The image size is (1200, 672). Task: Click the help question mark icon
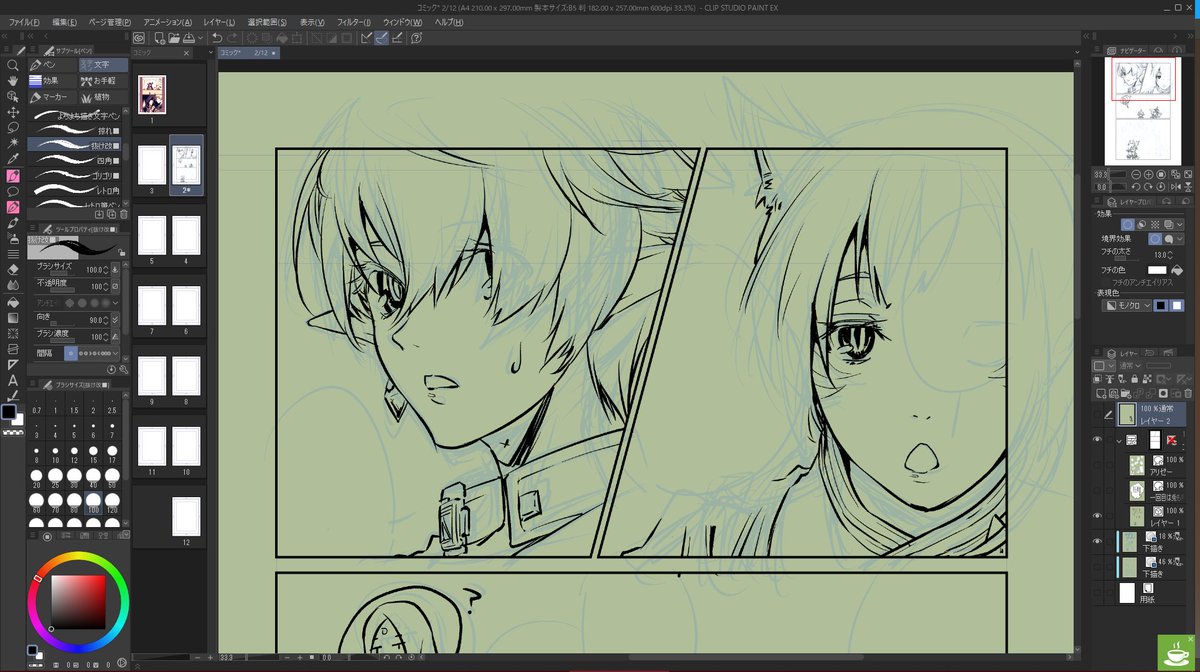click(416, 38)
